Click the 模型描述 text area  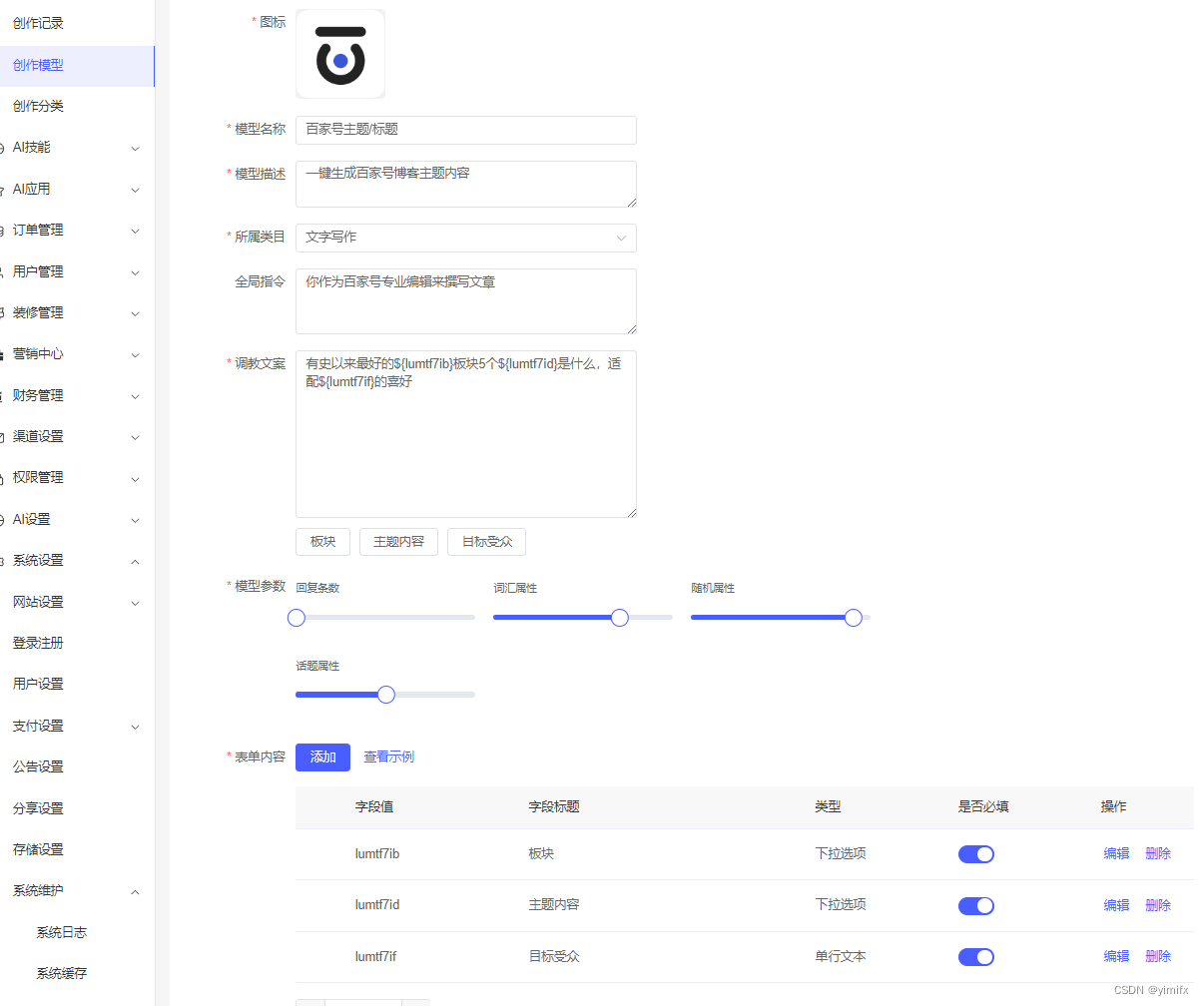(466, 184)
